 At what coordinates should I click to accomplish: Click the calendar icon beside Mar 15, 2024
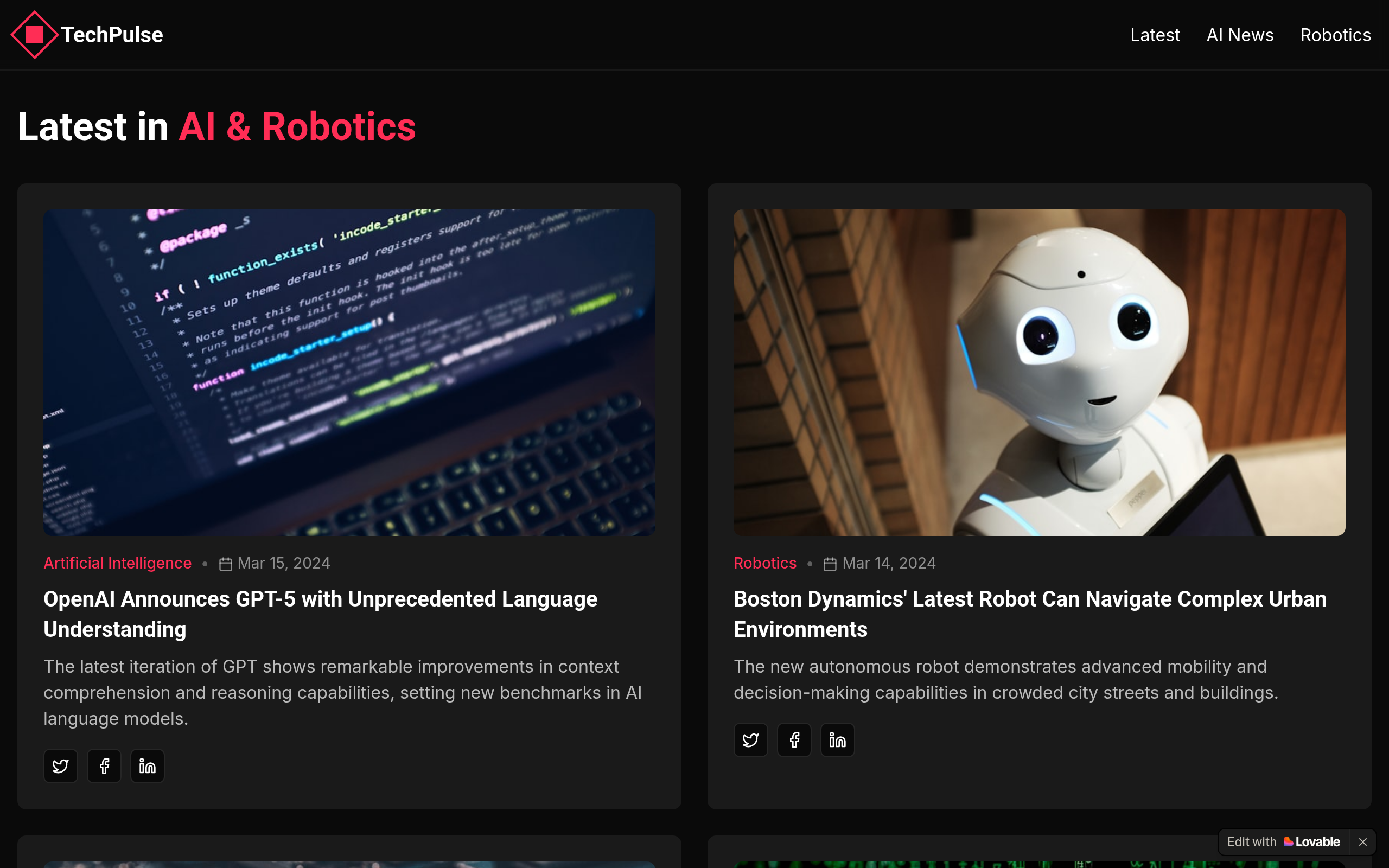click(x=226, y=564)
